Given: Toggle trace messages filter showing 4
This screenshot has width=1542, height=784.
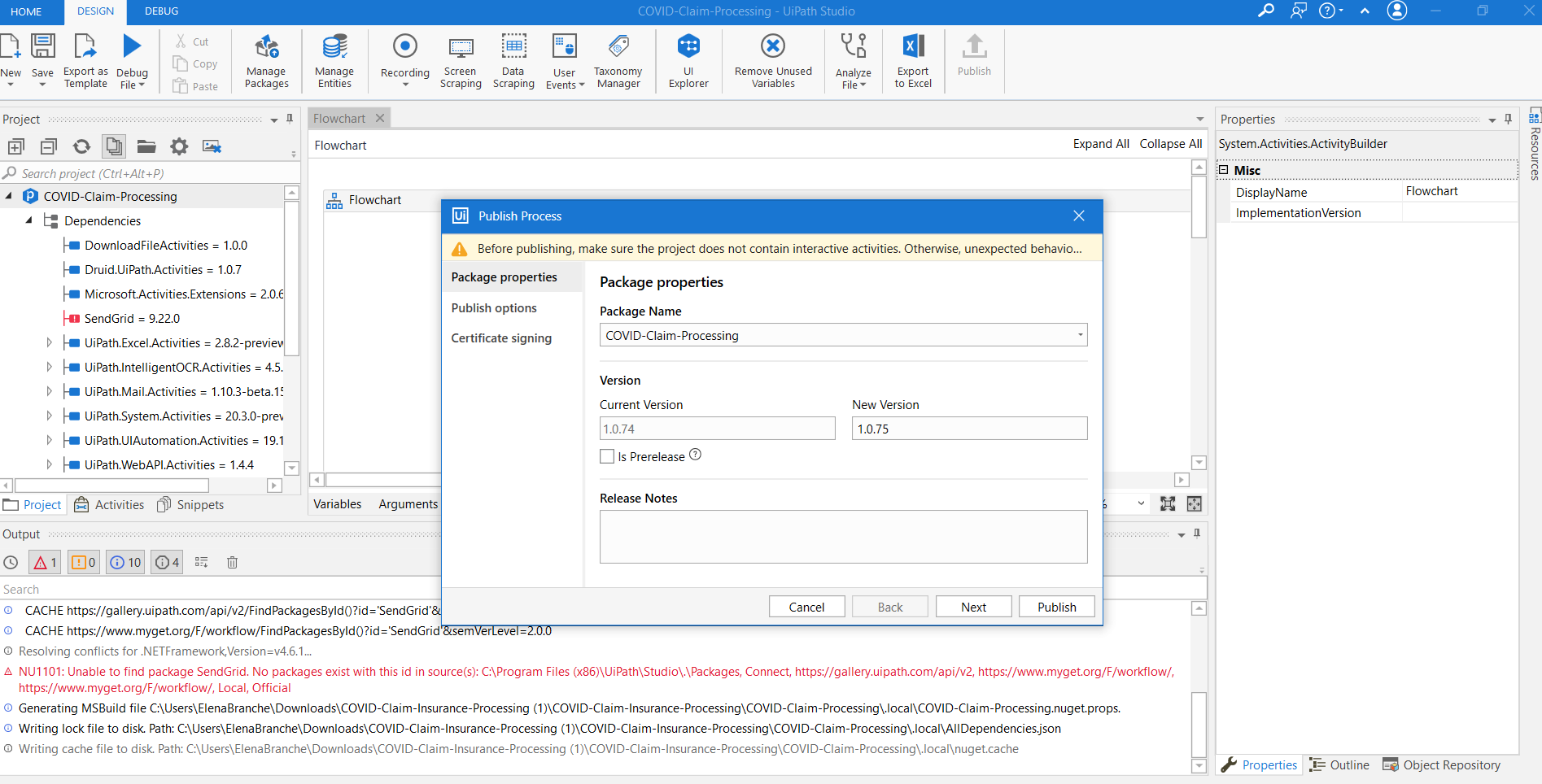Looking at the screenshot, I should click(167, 562).
